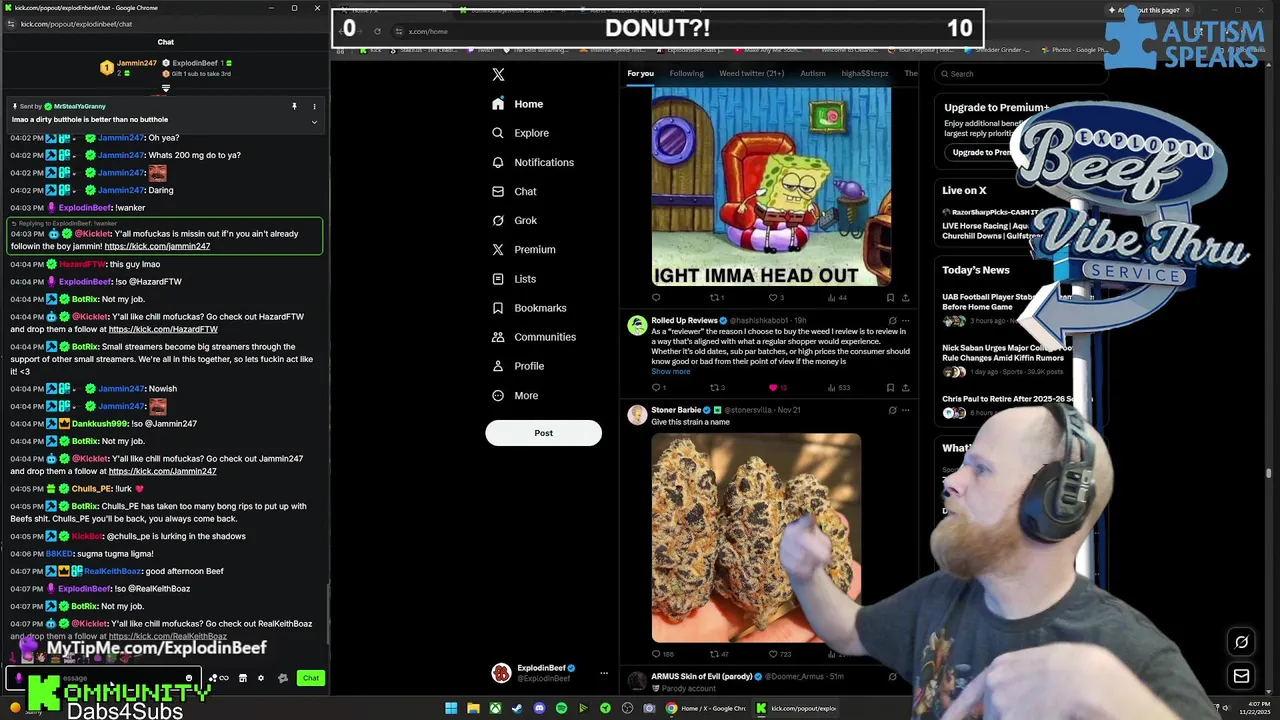Open Steam from the taskbar
The height and width of the screenshot is (720, 1280).
[517, 708]
